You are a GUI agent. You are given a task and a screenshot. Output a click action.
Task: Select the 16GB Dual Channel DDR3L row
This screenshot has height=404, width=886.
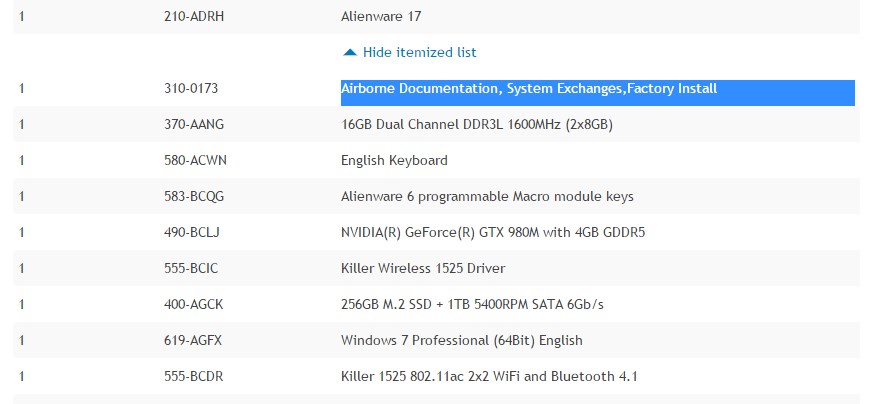pos(436,124)
